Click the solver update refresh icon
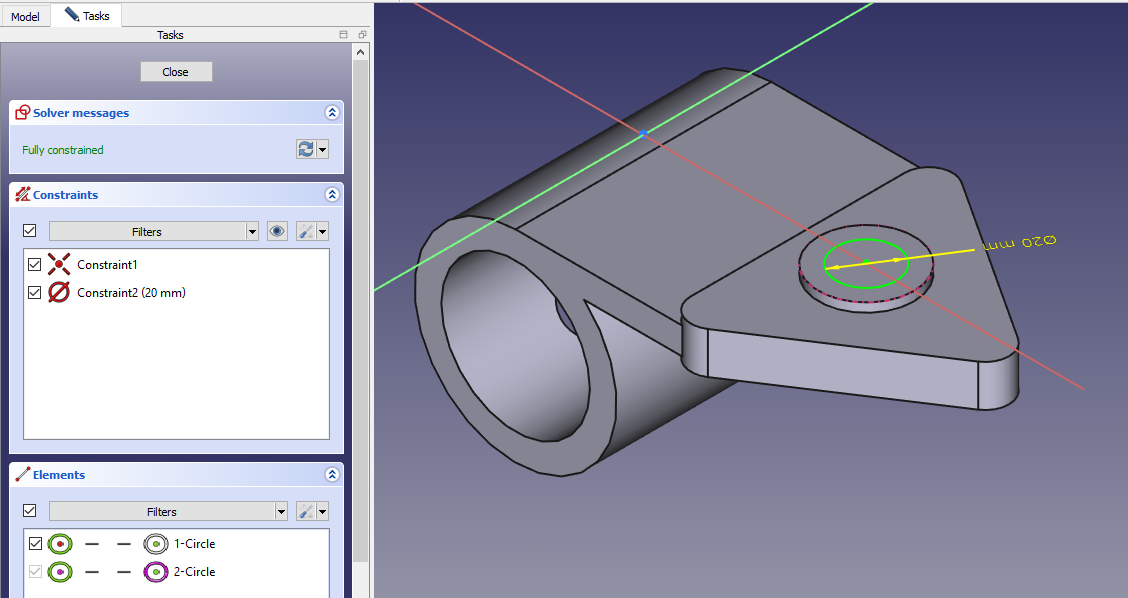This screenshot has height=598, width=1128. [x=306, y=149]
